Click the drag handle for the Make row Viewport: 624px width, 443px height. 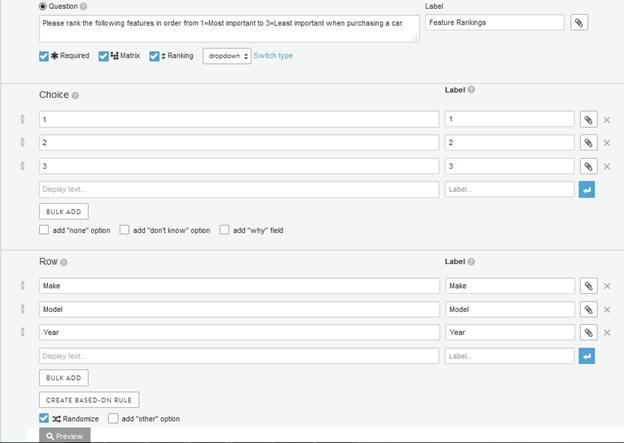tap(22, 286)
